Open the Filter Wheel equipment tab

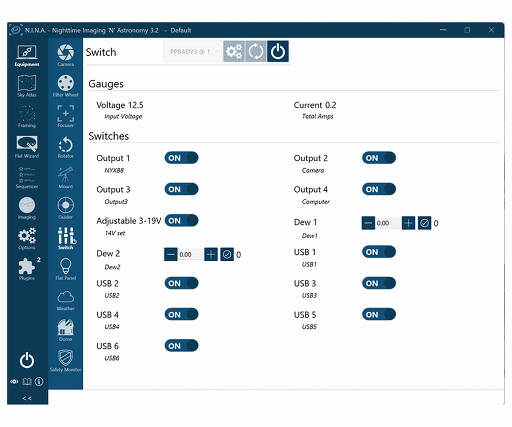(x=65, y=85)
